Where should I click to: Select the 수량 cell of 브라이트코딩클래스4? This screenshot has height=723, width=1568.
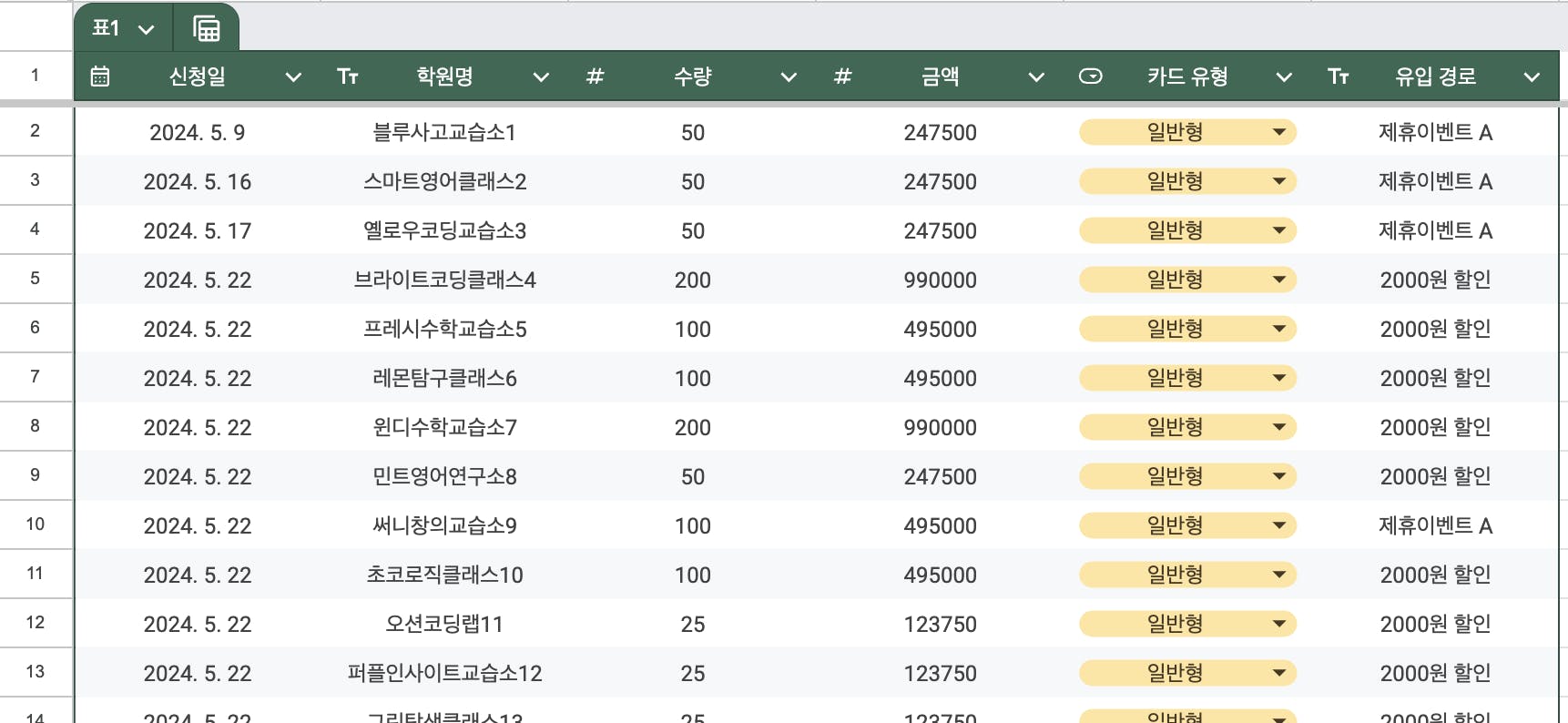tap(693, 280)
